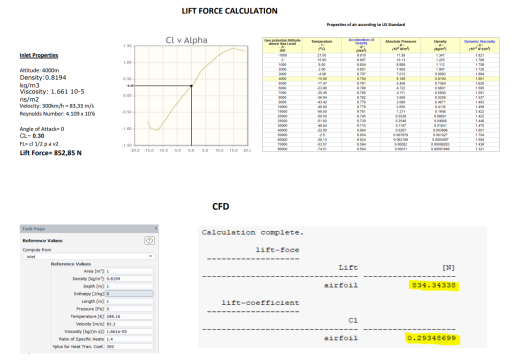The height and width of the screenshot is (364, 516).
Task: Click the Depth [m] input field
Action: click(x=129, y=286)
